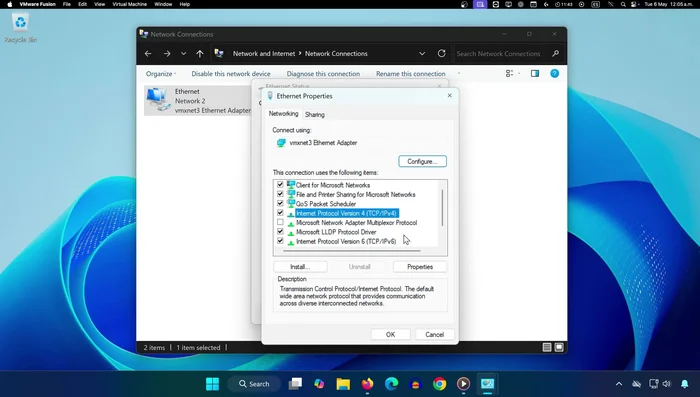Launch Firefox from the taskbar
700x397 pixels.
click(x=367, y=384)
